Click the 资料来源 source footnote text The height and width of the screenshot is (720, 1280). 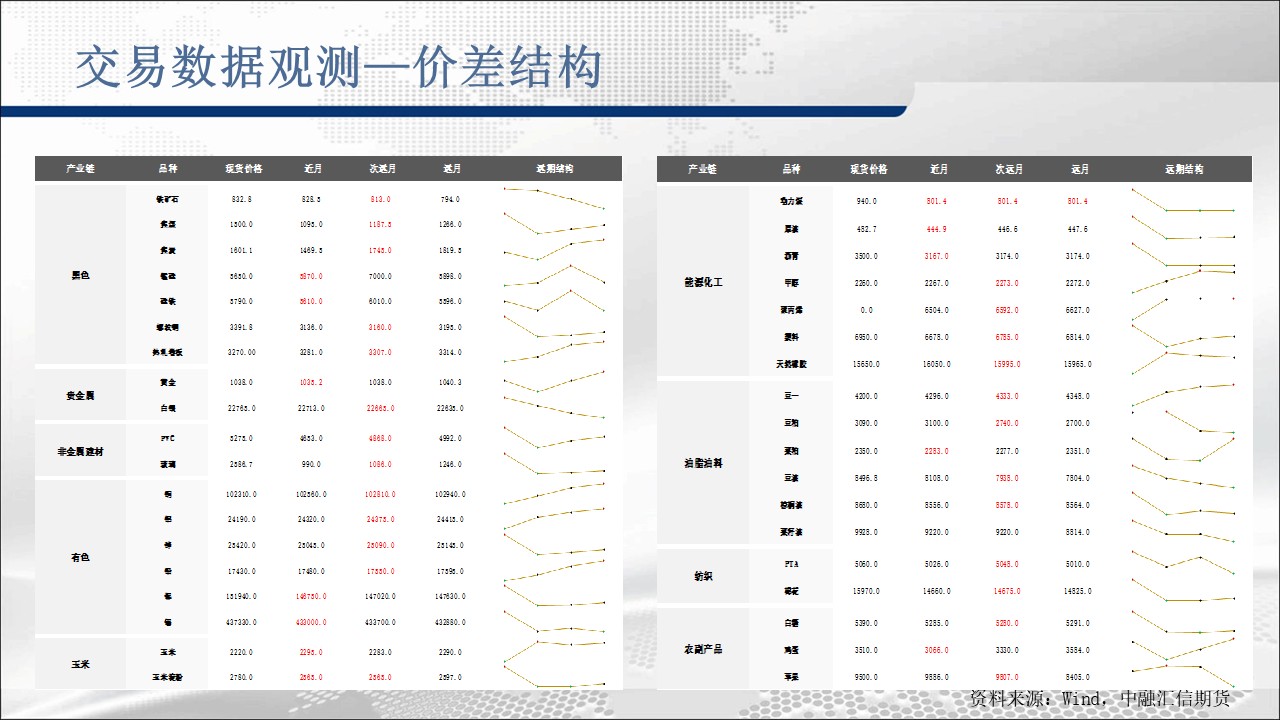[x=1098, y=698]
